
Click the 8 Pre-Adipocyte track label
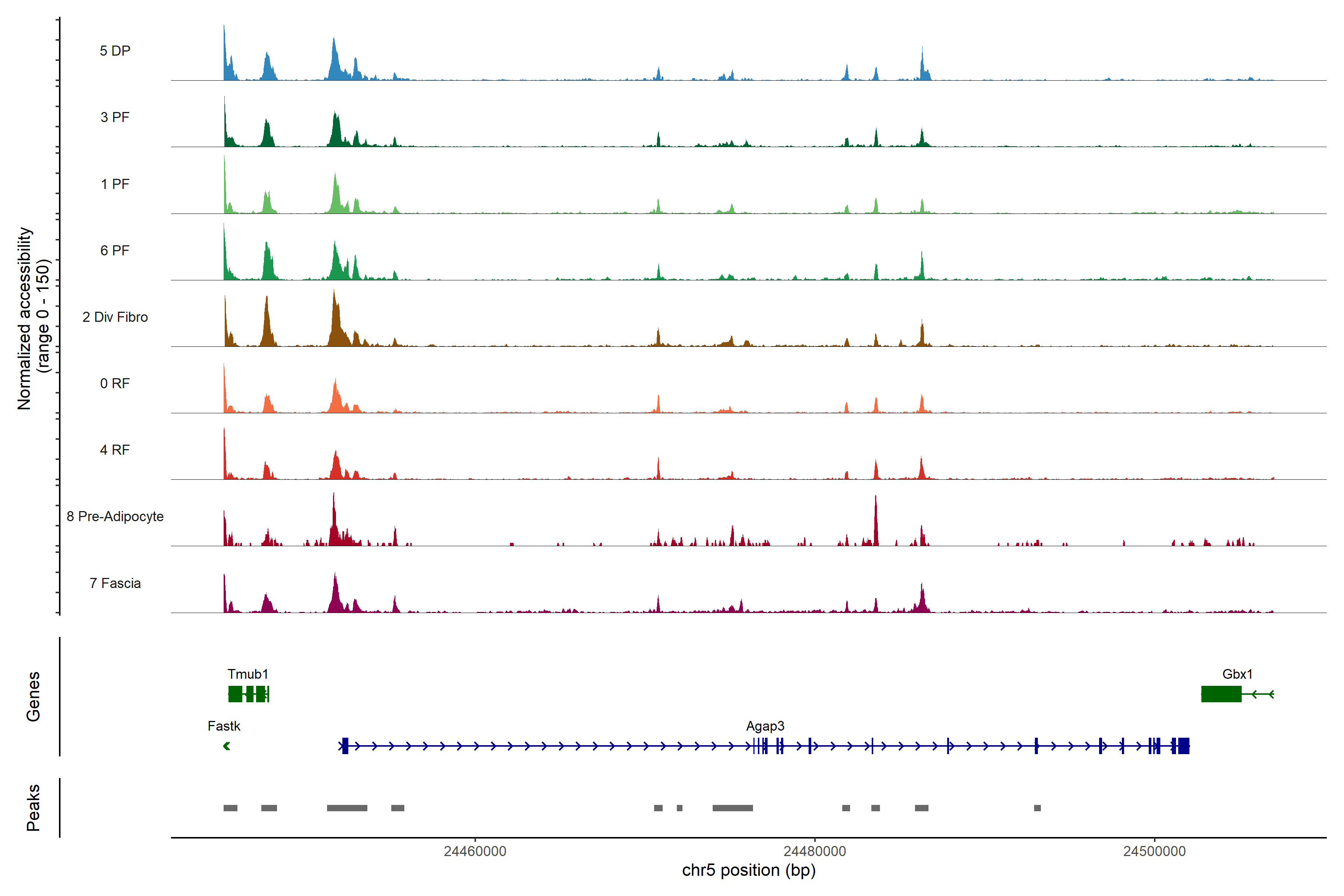[115, 516]
